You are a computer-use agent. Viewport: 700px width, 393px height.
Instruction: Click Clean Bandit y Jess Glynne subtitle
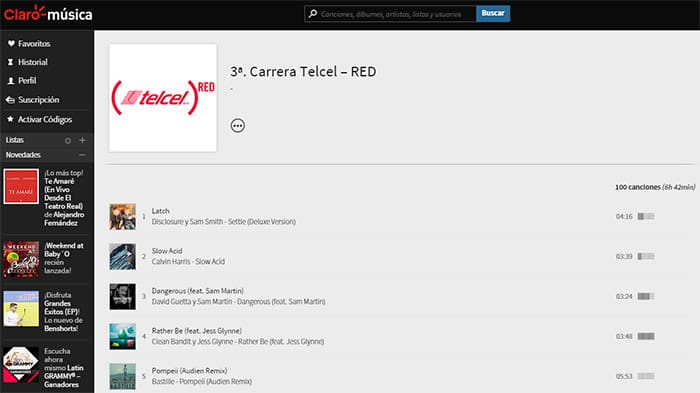point(238,342)
